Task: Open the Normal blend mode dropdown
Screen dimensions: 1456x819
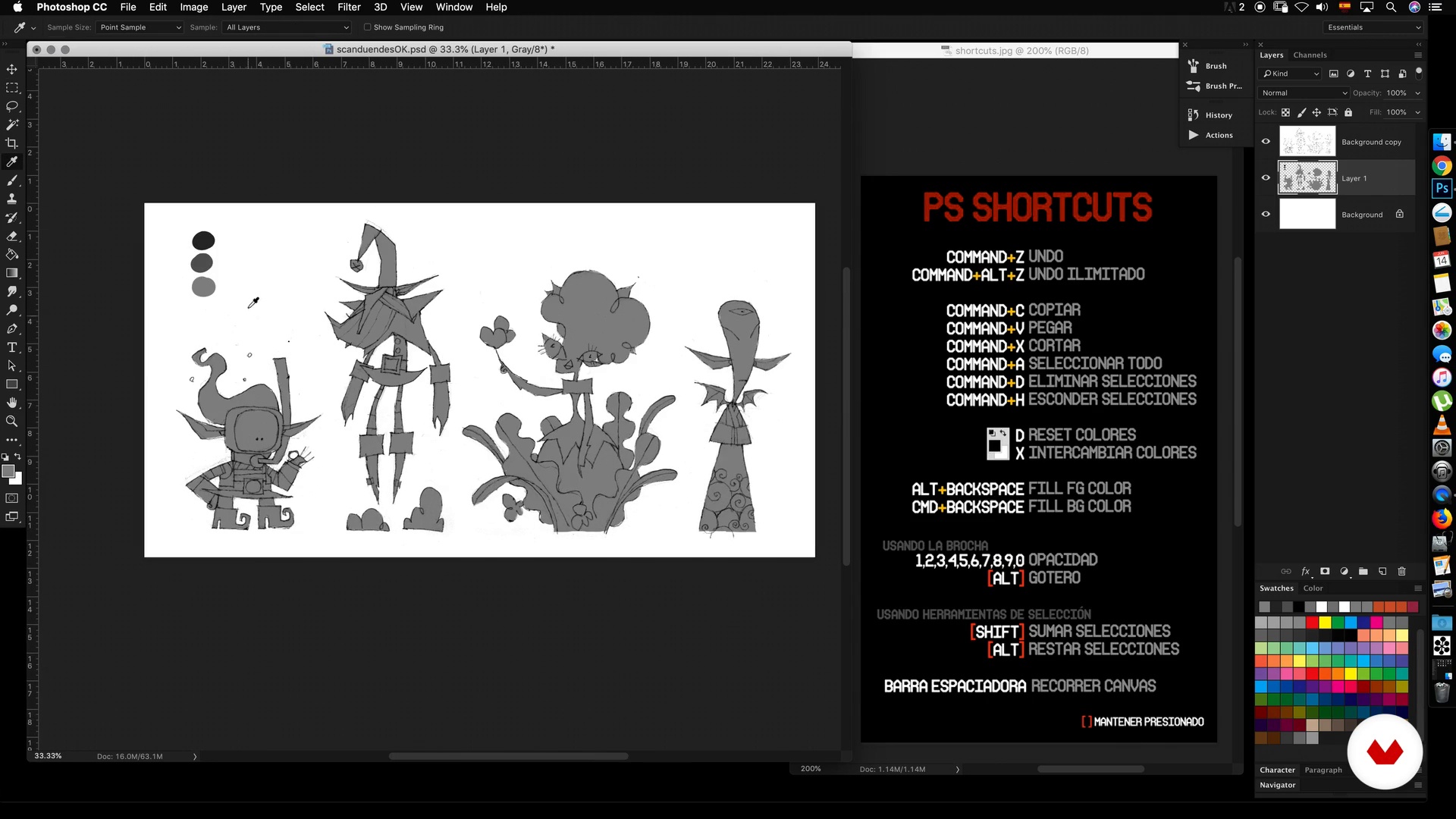Action: [x=1304, y=93]
